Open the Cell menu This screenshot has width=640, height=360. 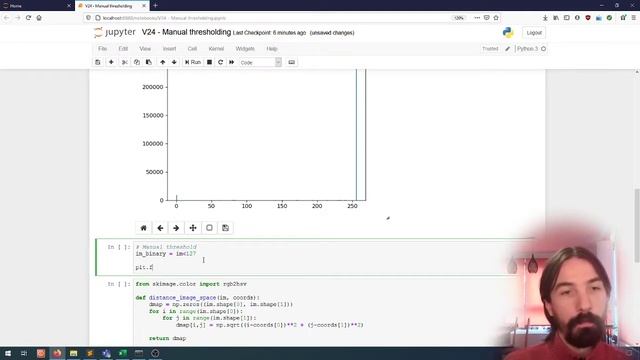pyautogui.click(x=192, y=49)
